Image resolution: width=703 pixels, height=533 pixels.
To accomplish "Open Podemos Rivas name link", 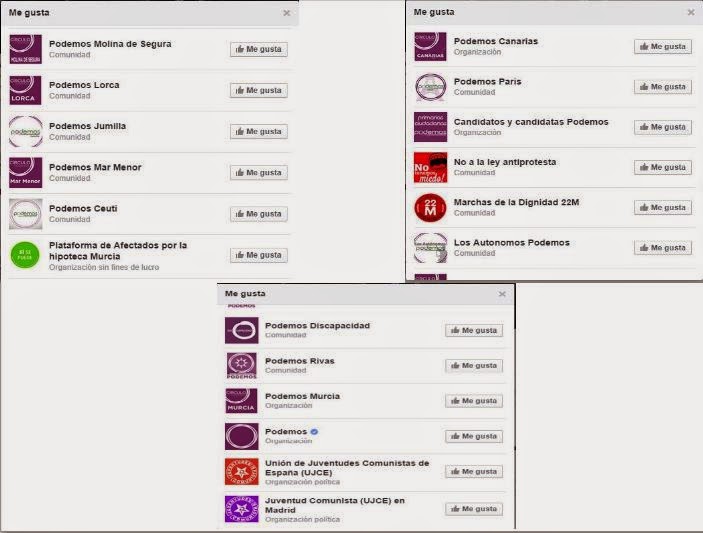I will 299,361.
